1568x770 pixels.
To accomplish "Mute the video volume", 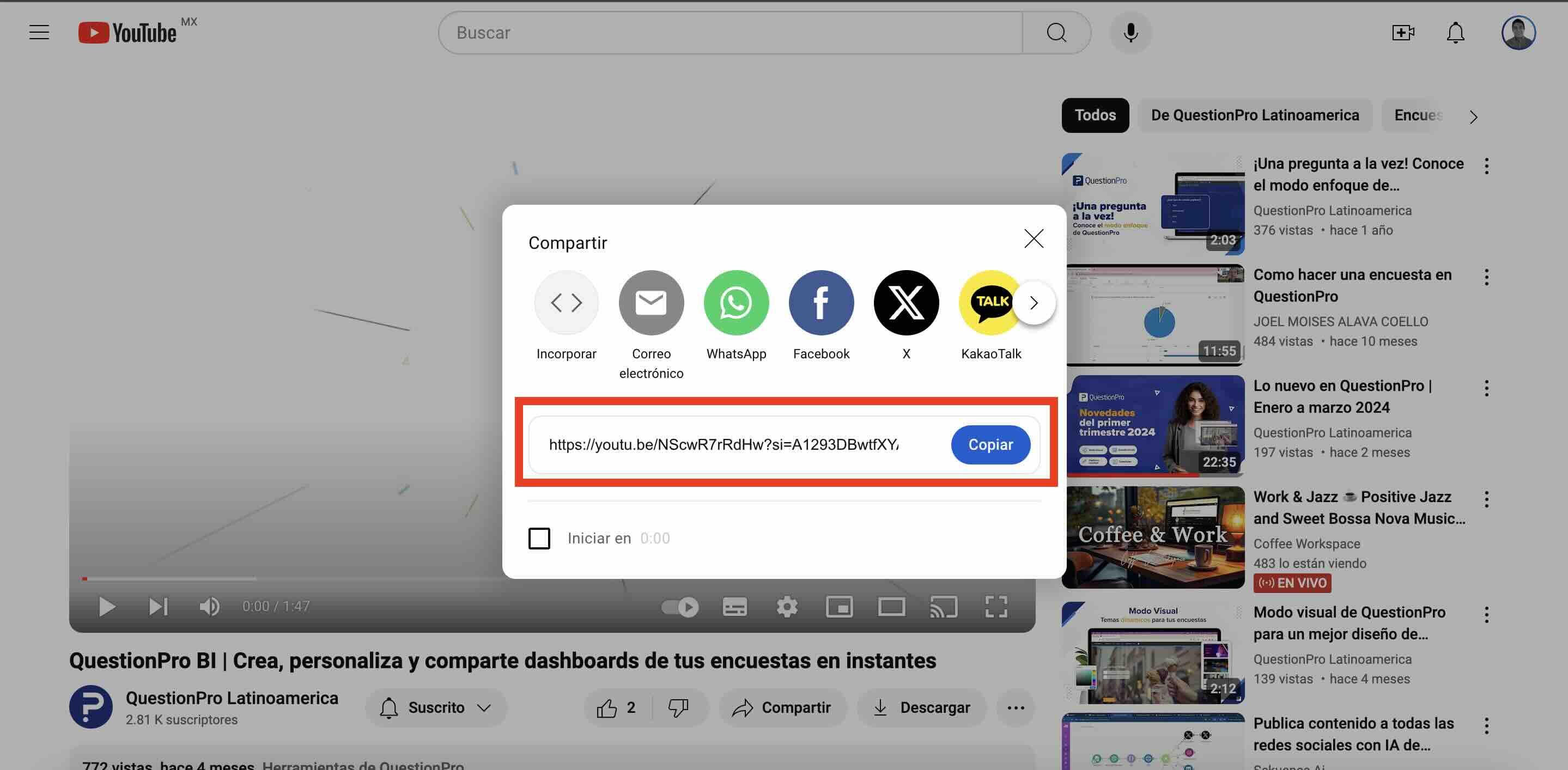I will [x=210, y=607].
